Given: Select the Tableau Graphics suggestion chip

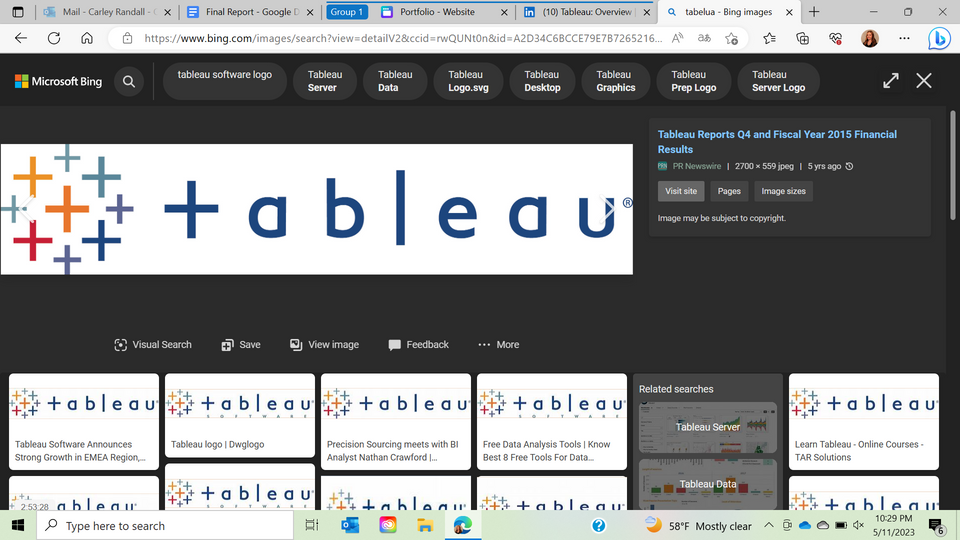Looking at the screenshot, I should [615, 81].
